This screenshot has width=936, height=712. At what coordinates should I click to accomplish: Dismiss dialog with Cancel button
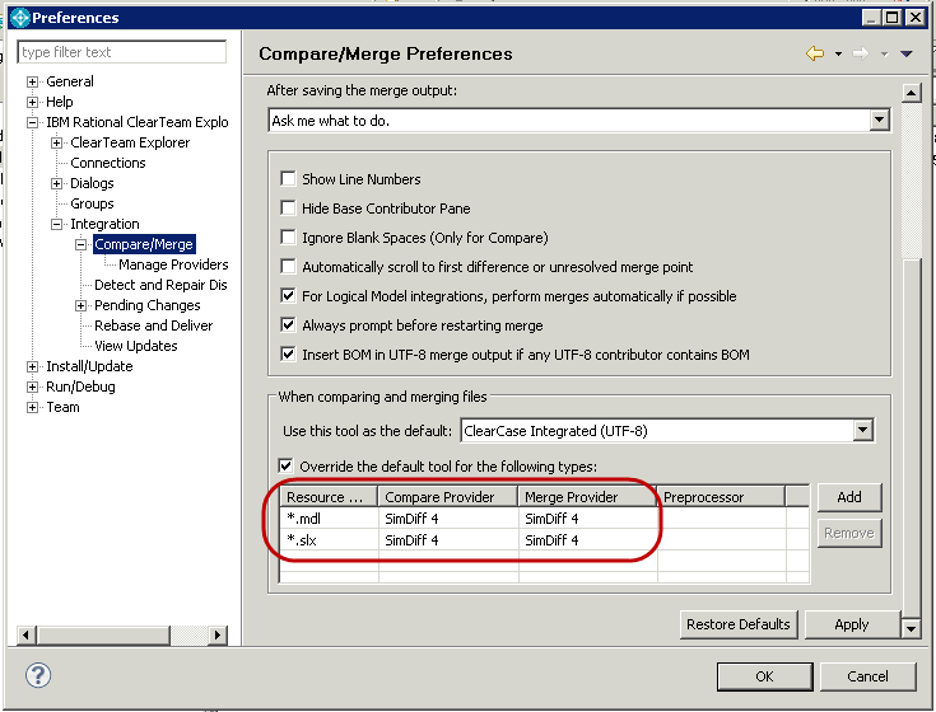coord(867,676)
